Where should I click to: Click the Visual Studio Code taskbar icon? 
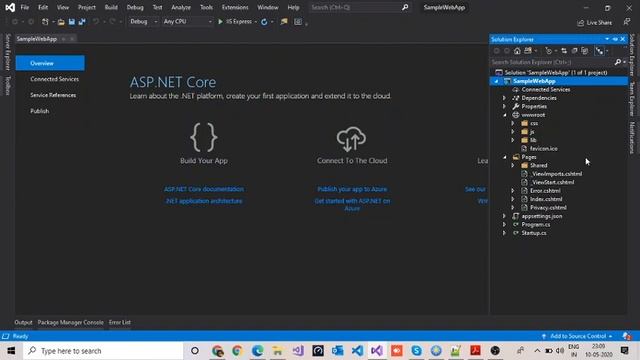tap(357, 351)
